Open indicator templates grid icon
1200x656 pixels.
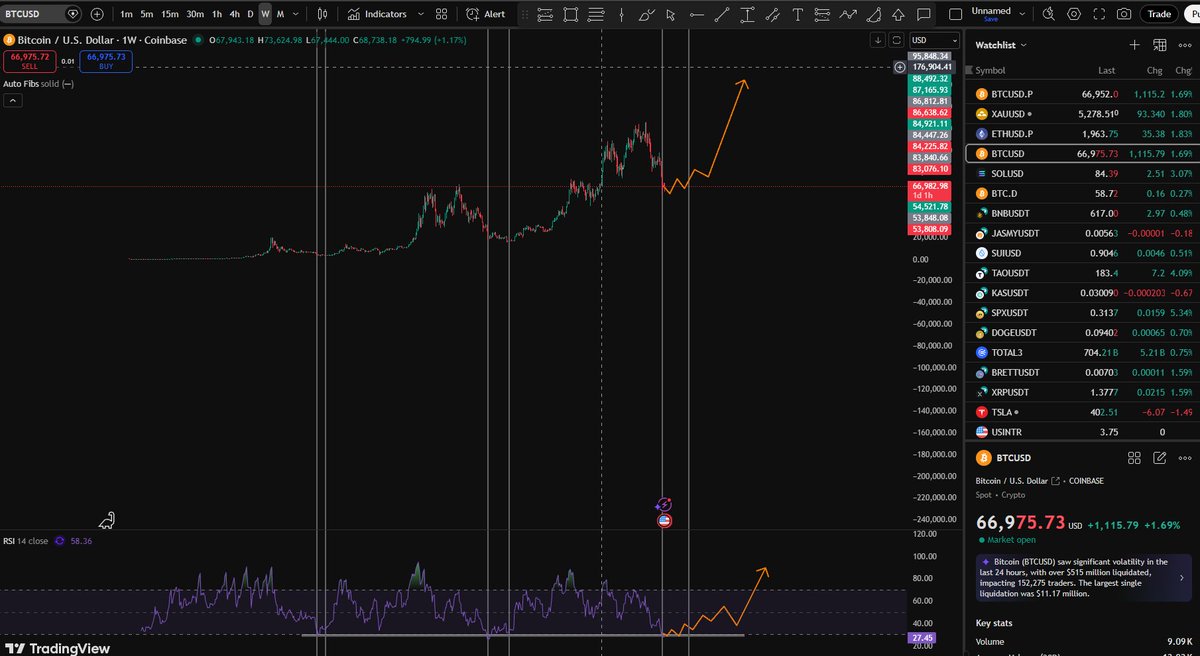click(x=441, y=14)
